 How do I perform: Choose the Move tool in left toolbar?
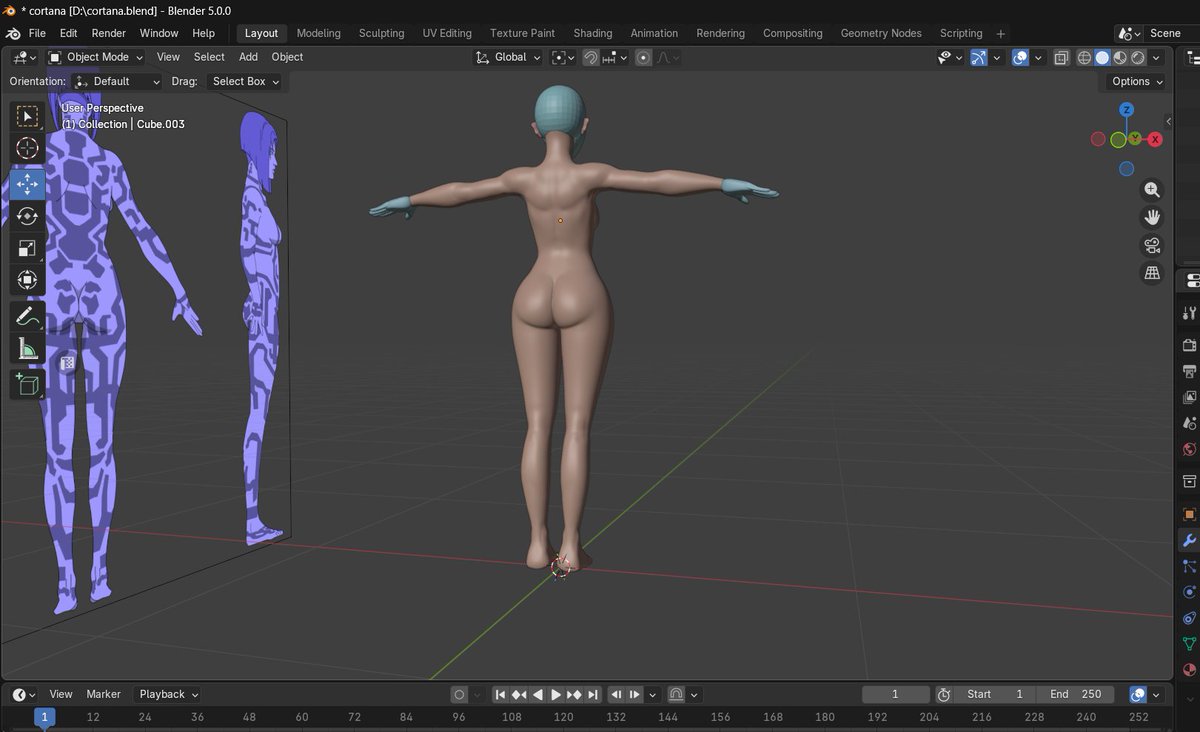28,183
